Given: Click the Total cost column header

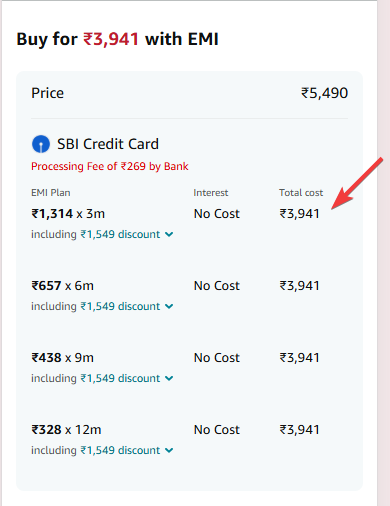Looking at the screenshot, I should [301, 193].
